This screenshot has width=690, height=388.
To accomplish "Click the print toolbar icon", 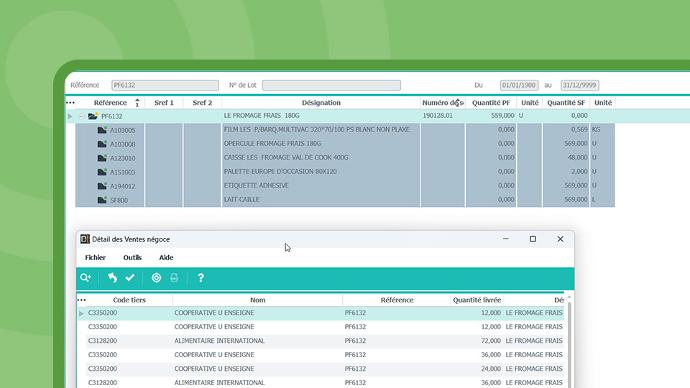I will pyautogui.click(x=174, y=278).
